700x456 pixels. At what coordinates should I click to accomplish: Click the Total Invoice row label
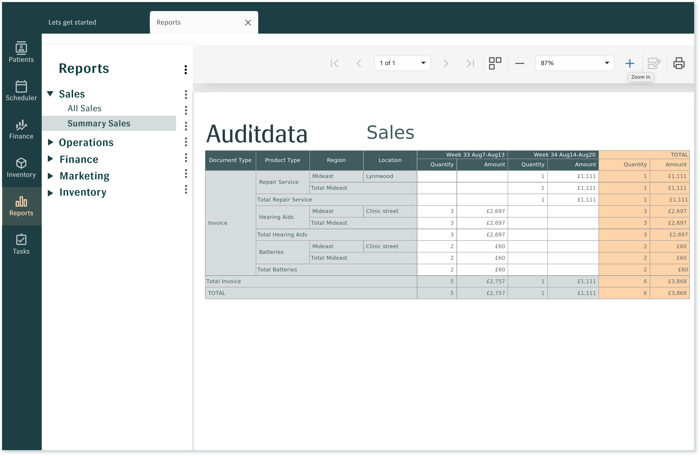click(x=223, y=281)
